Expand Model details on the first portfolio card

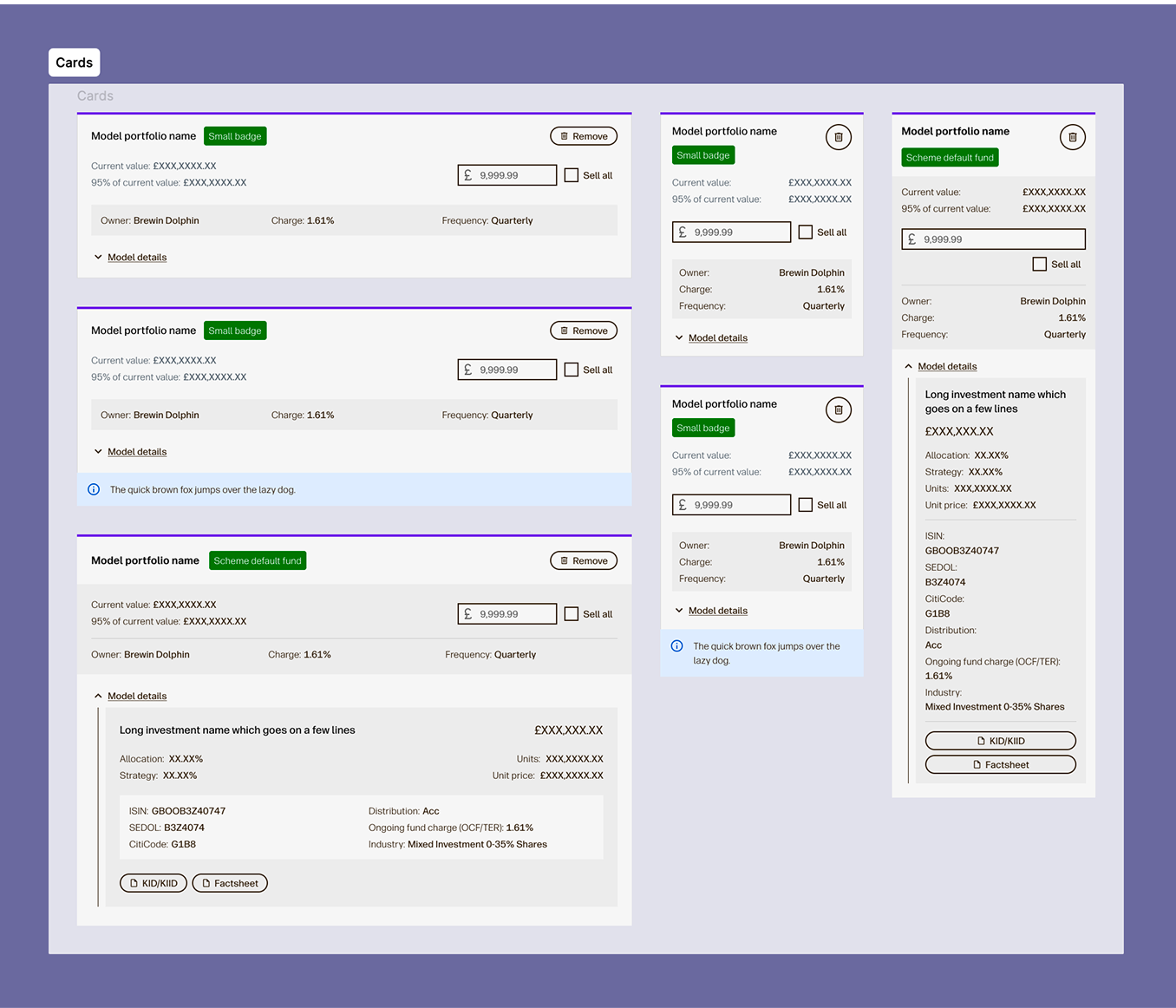click(137, 257)
